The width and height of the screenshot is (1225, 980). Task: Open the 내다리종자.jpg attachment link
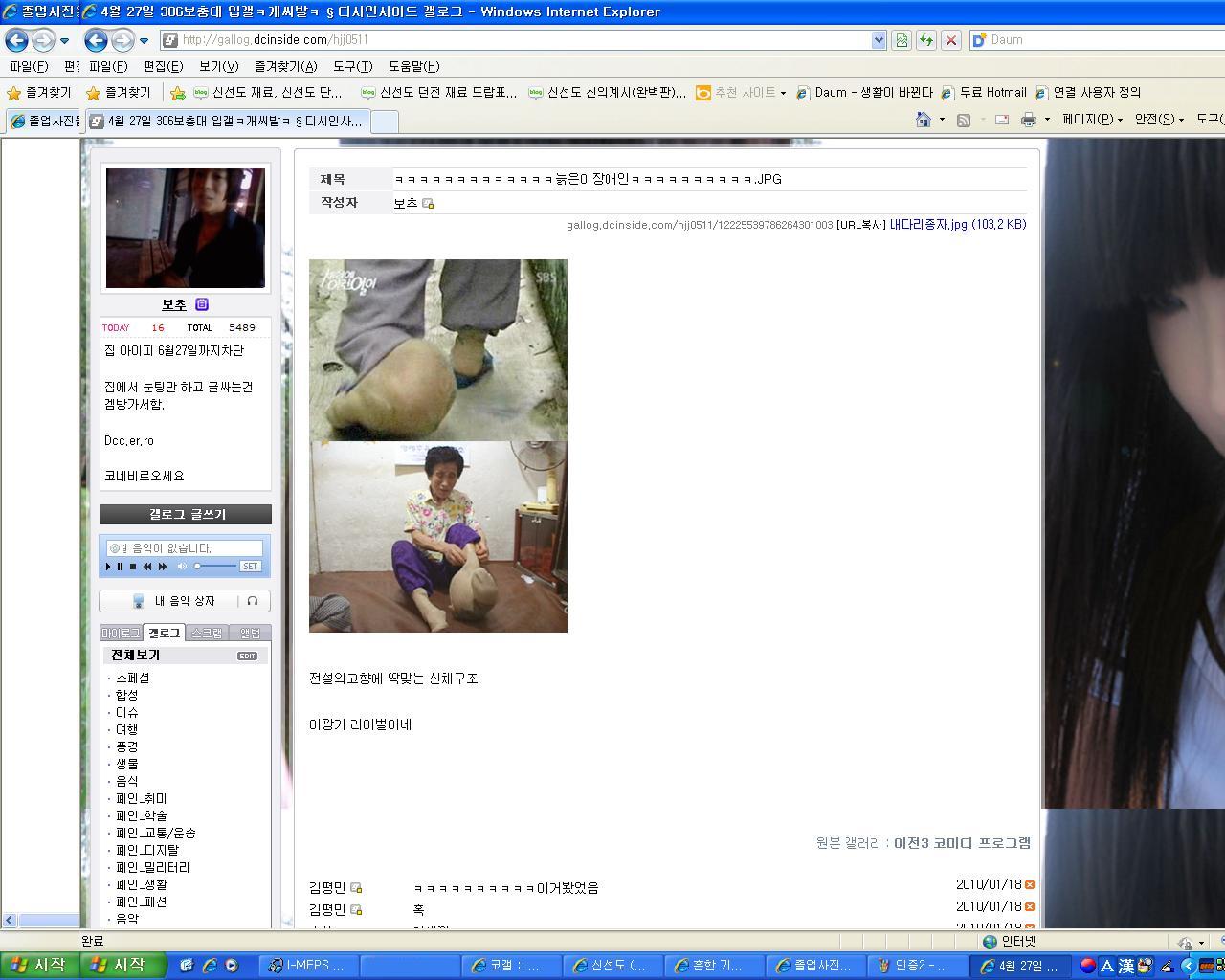(x=957, y=224)
